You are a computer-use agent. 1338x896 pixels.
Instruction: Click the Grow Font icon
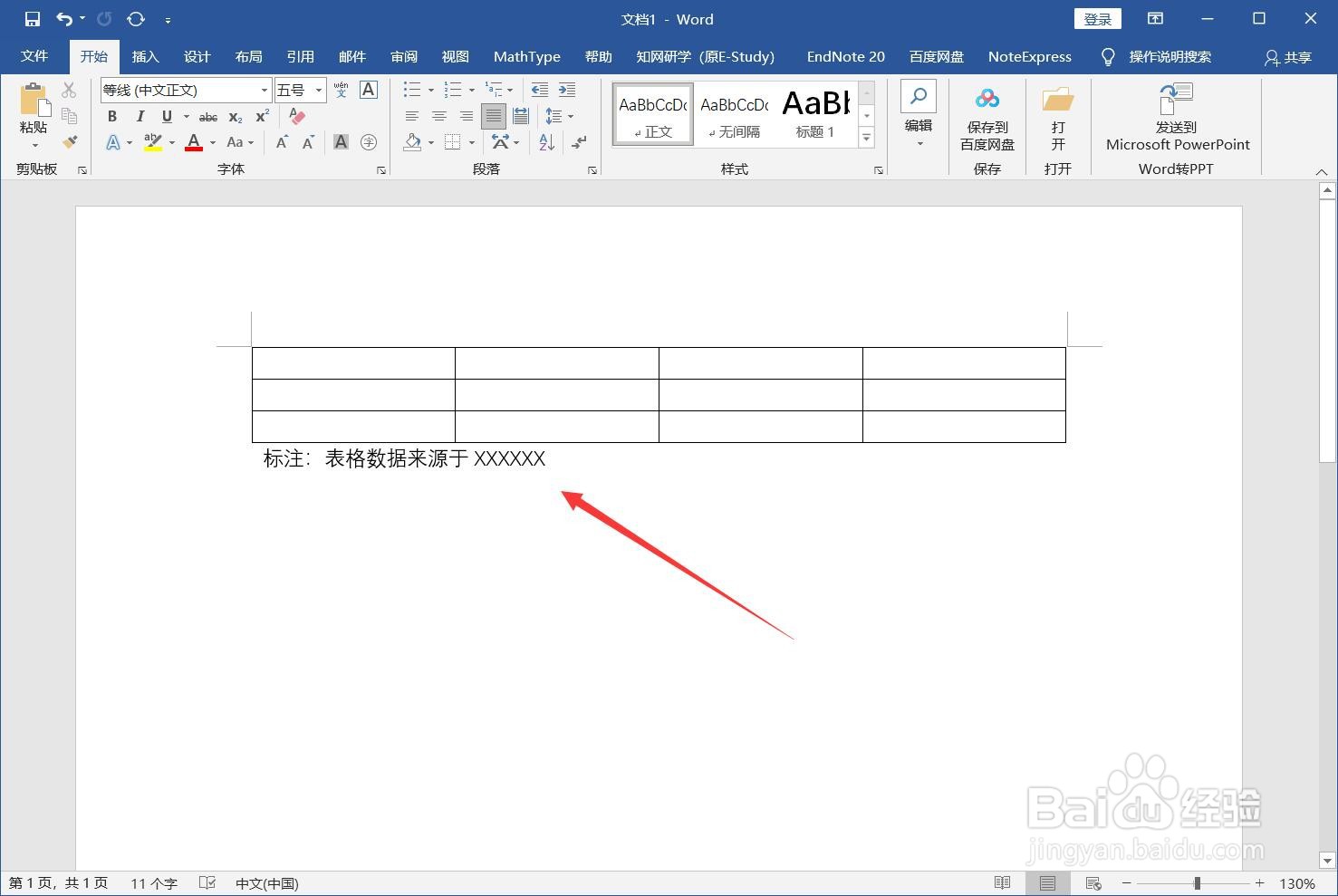[x=283, y=142]
